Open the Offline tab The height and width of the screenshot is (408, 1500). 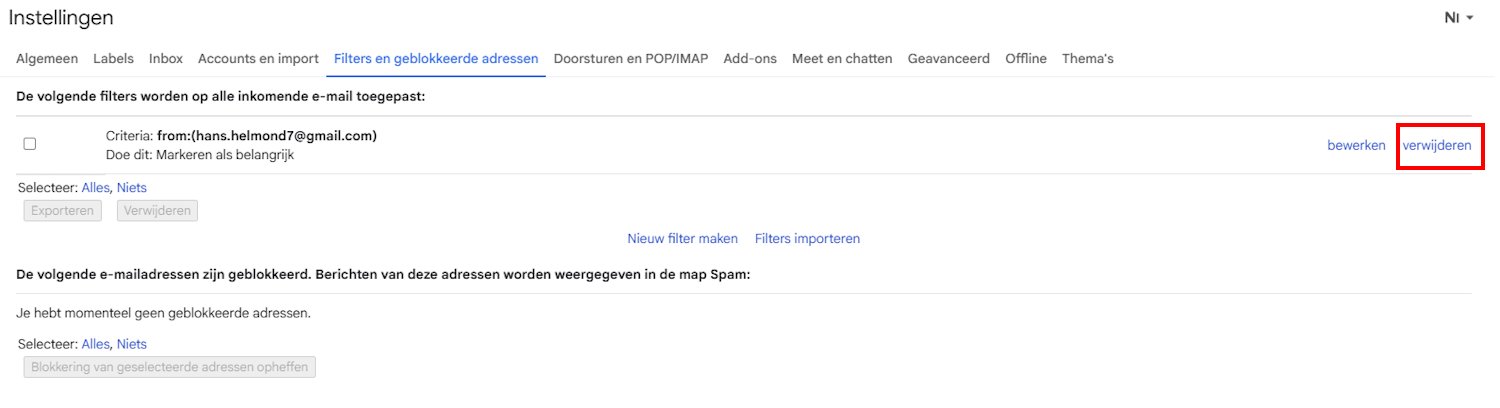click(x=1026, y=58)
